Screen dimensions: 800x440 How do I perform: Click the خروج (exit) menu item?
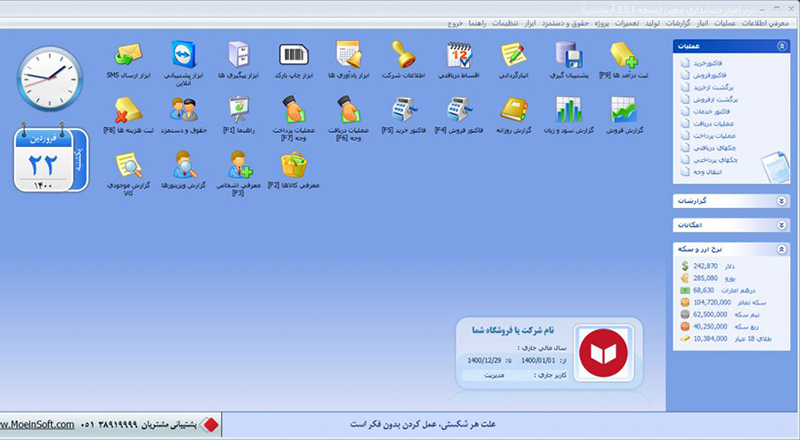click(x=455, y=23)
